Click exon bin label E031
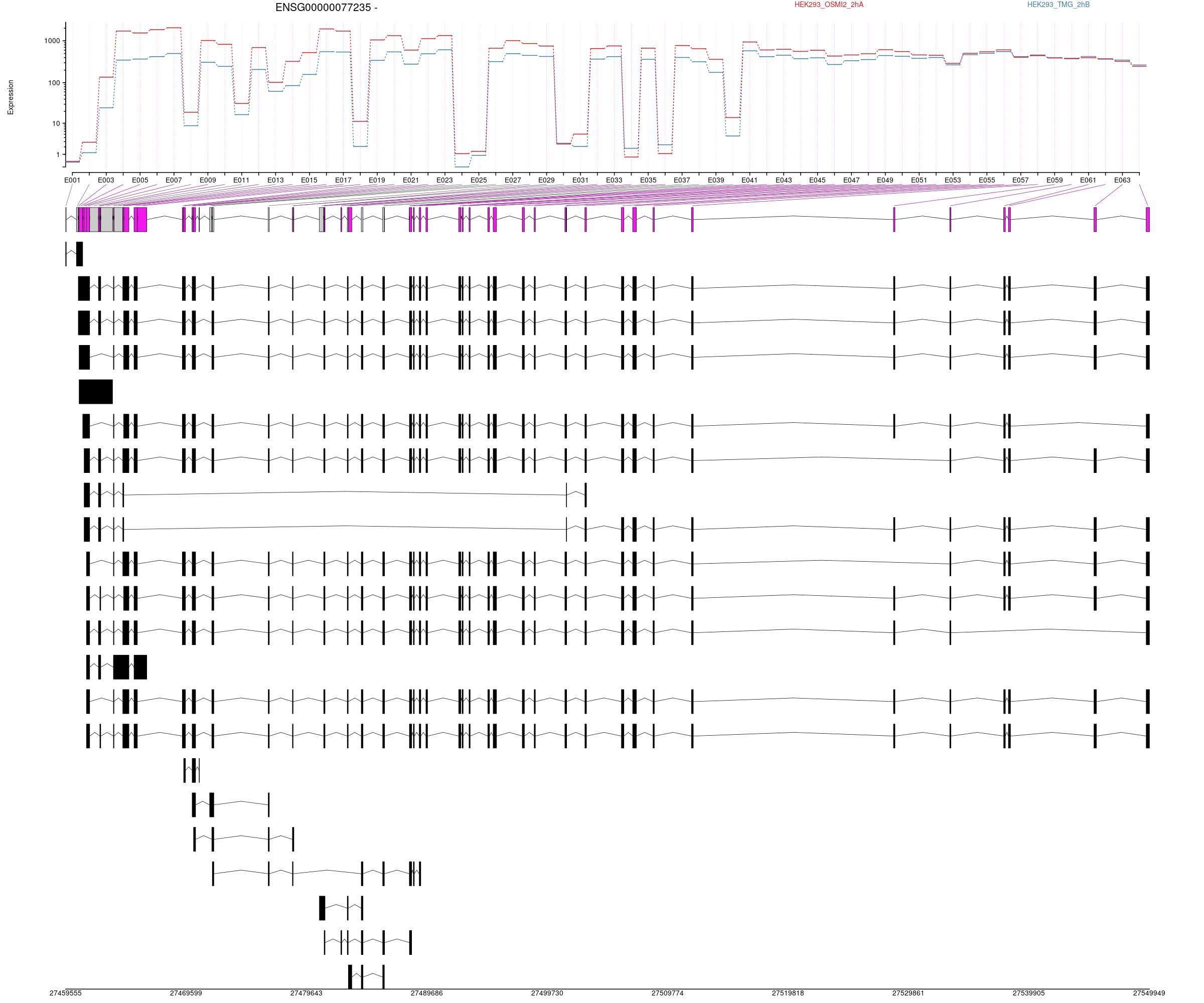The width and height of the screenshot is (1204, 1003). pos(580,180)
